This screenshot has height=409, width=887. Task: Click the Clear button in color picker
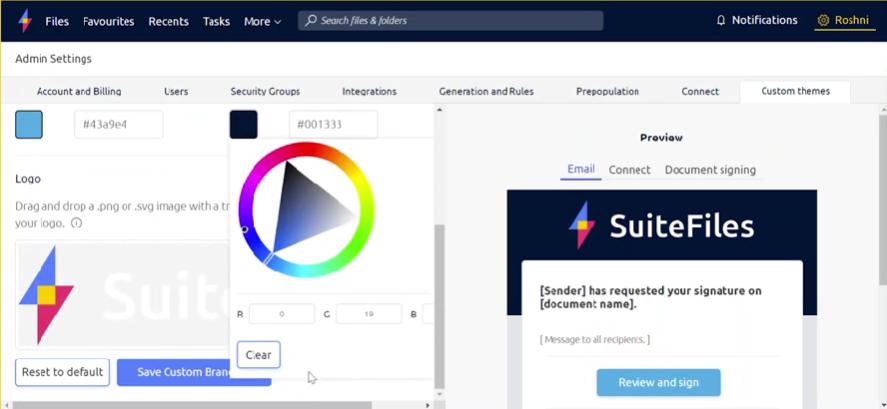259,355
